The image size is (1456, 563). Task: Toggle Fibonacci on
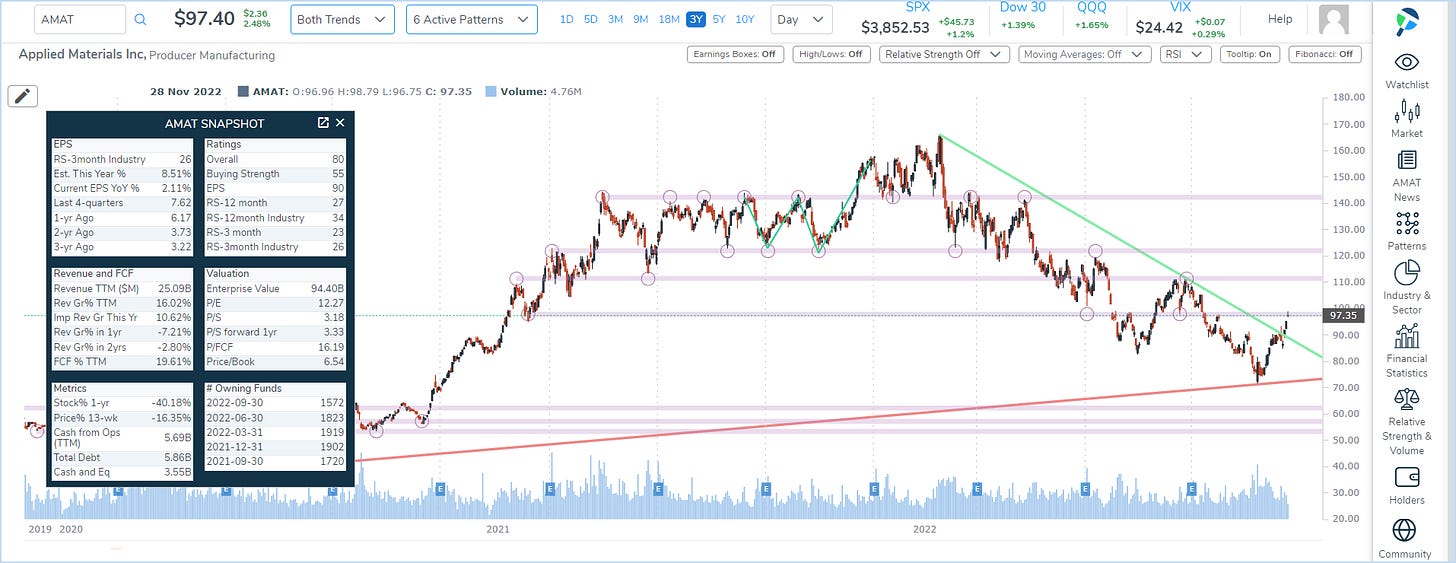click(x=1325, y=54)
